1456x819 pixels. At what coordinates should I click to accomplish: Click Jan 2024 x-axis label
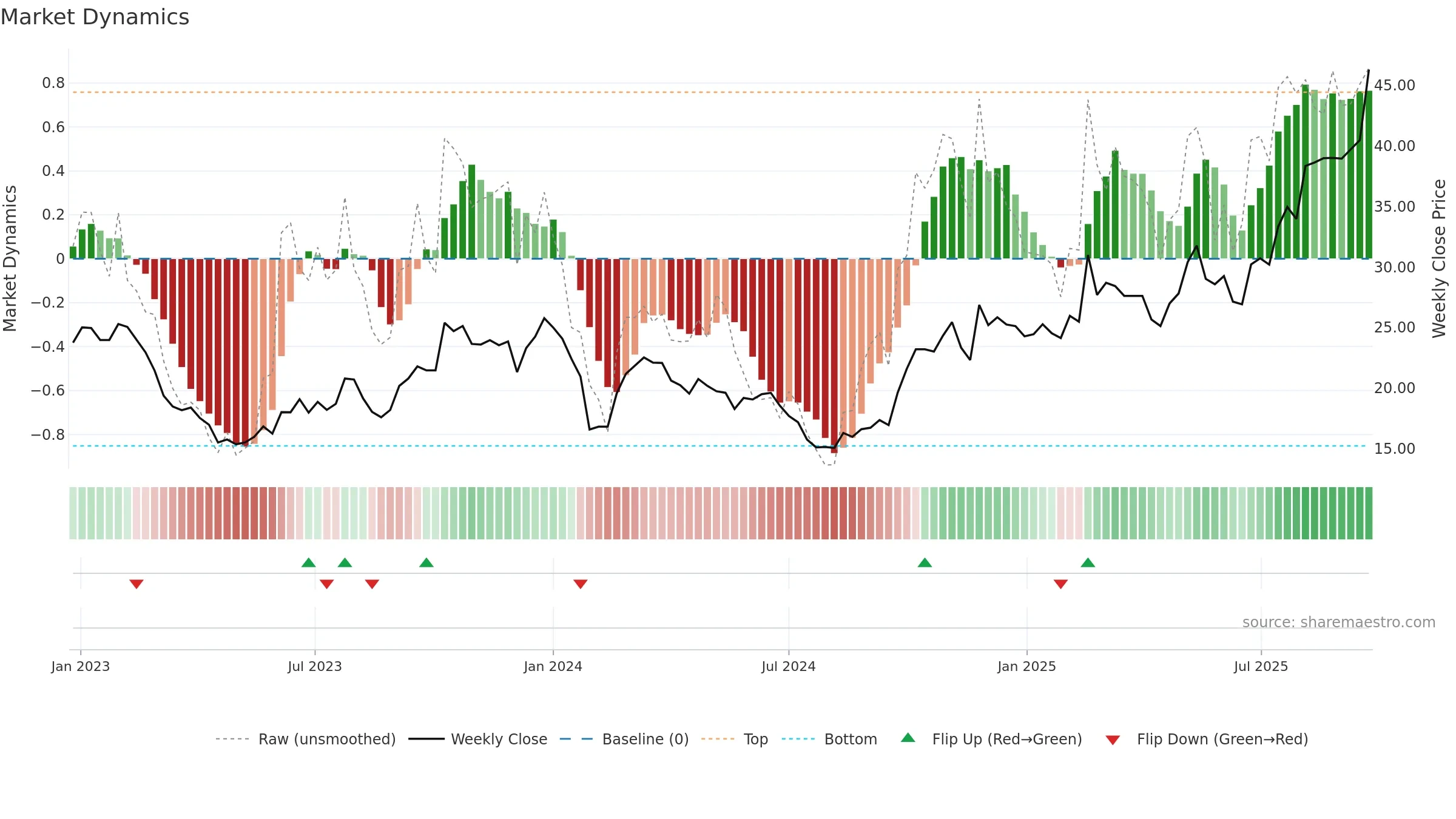pos(553,666)
